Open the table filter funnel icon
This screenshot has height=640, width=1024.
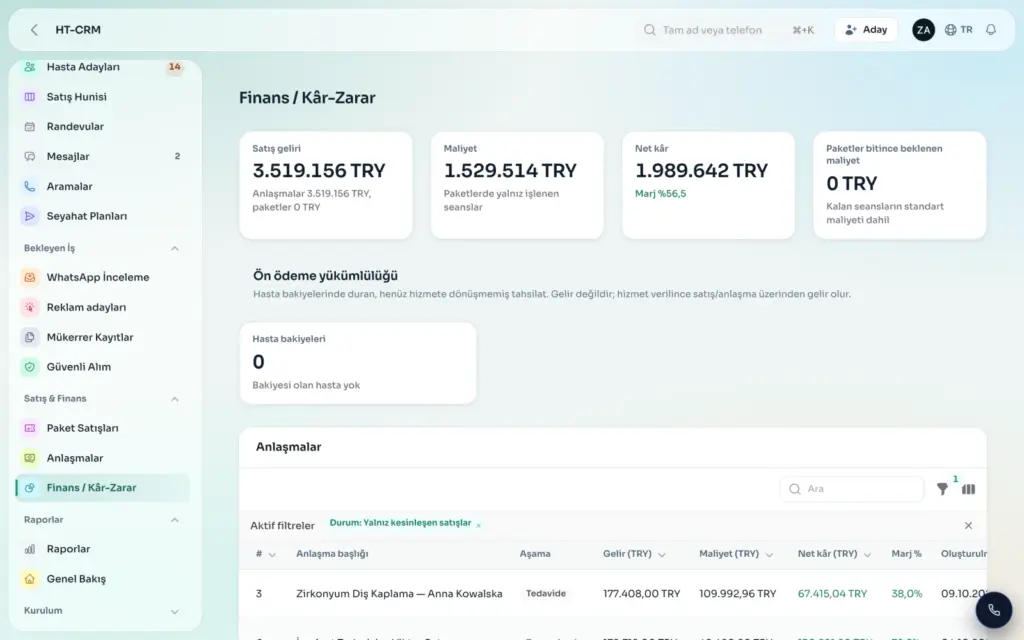(942, 488)
